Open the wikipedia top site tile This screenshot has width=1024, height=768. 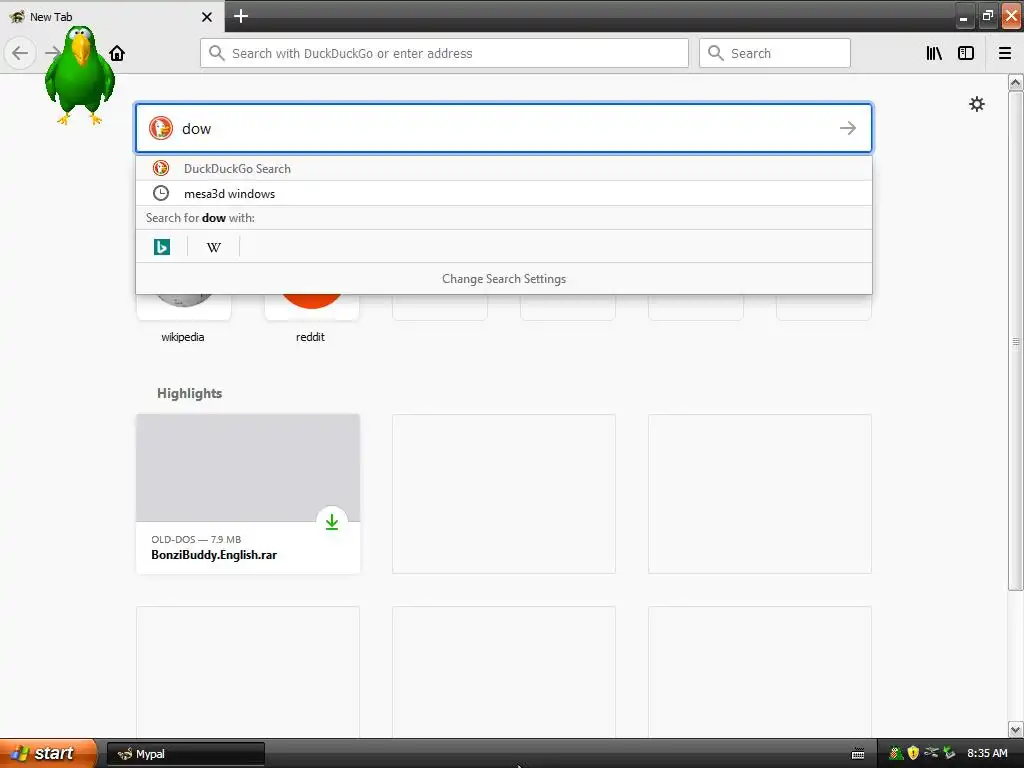tap(184, 317)
